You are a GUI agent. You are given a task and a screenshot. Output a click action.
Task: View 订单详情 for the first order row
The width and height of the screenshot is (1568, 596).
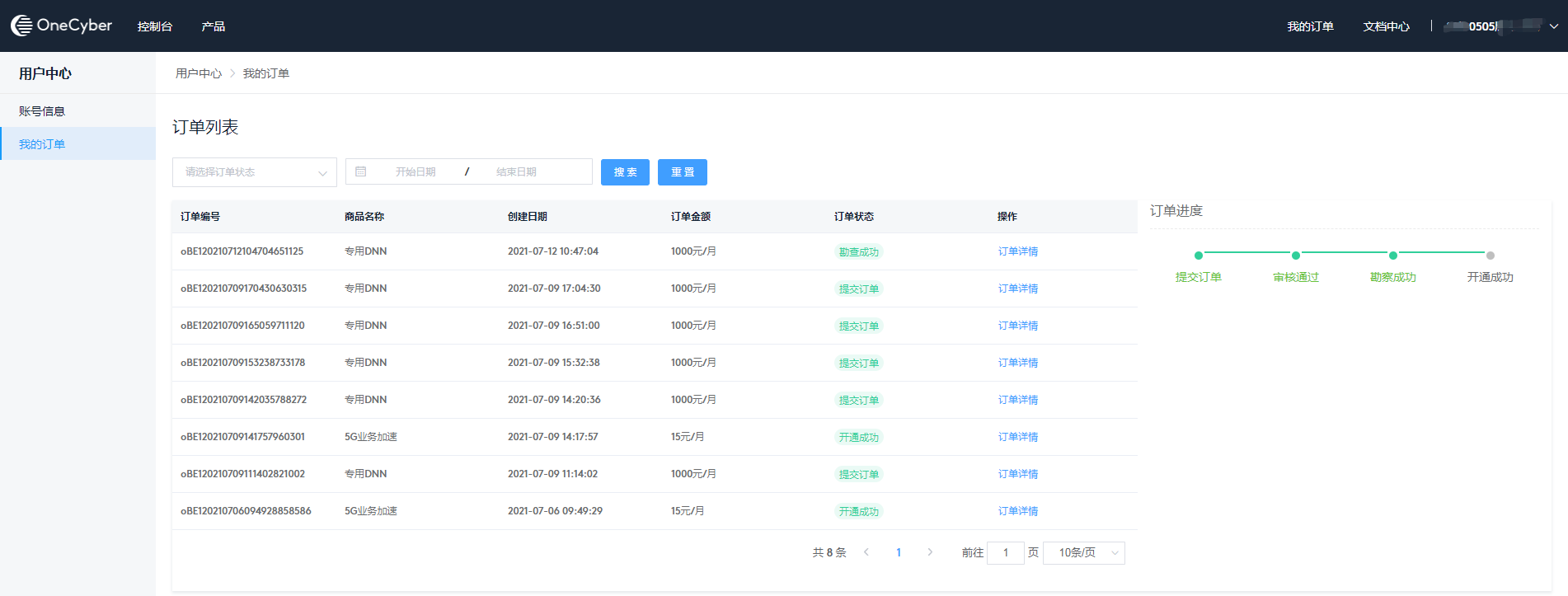point(1017,251)
